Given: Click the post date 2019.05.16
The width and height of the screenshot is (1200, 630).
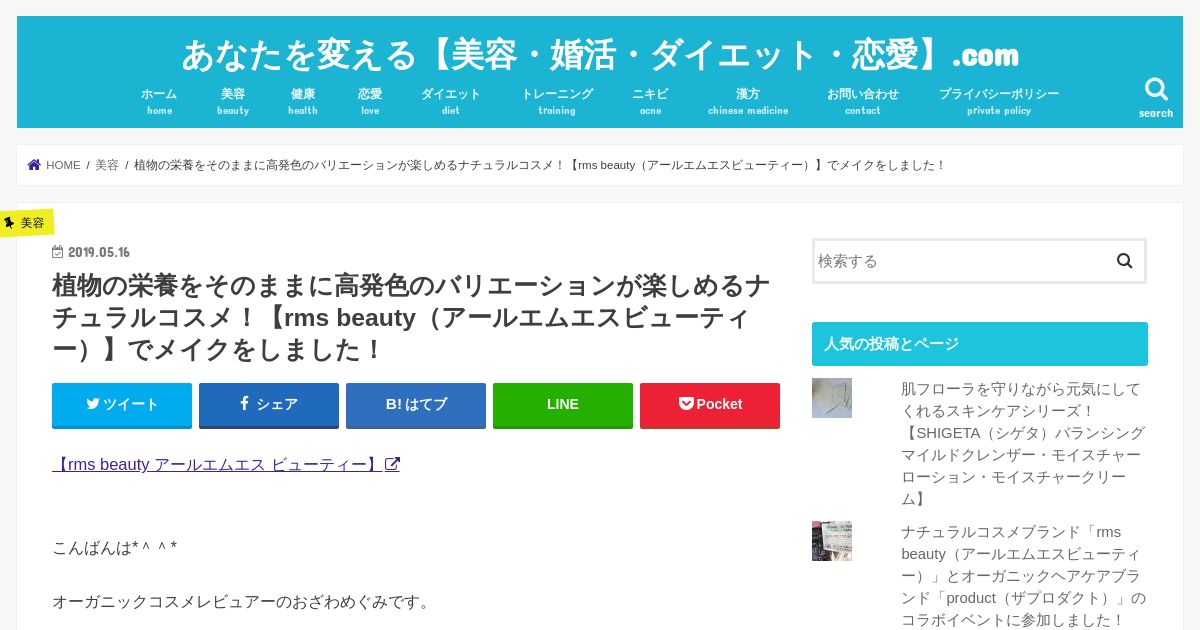Looking at the screenshot, I should point(99,252).
